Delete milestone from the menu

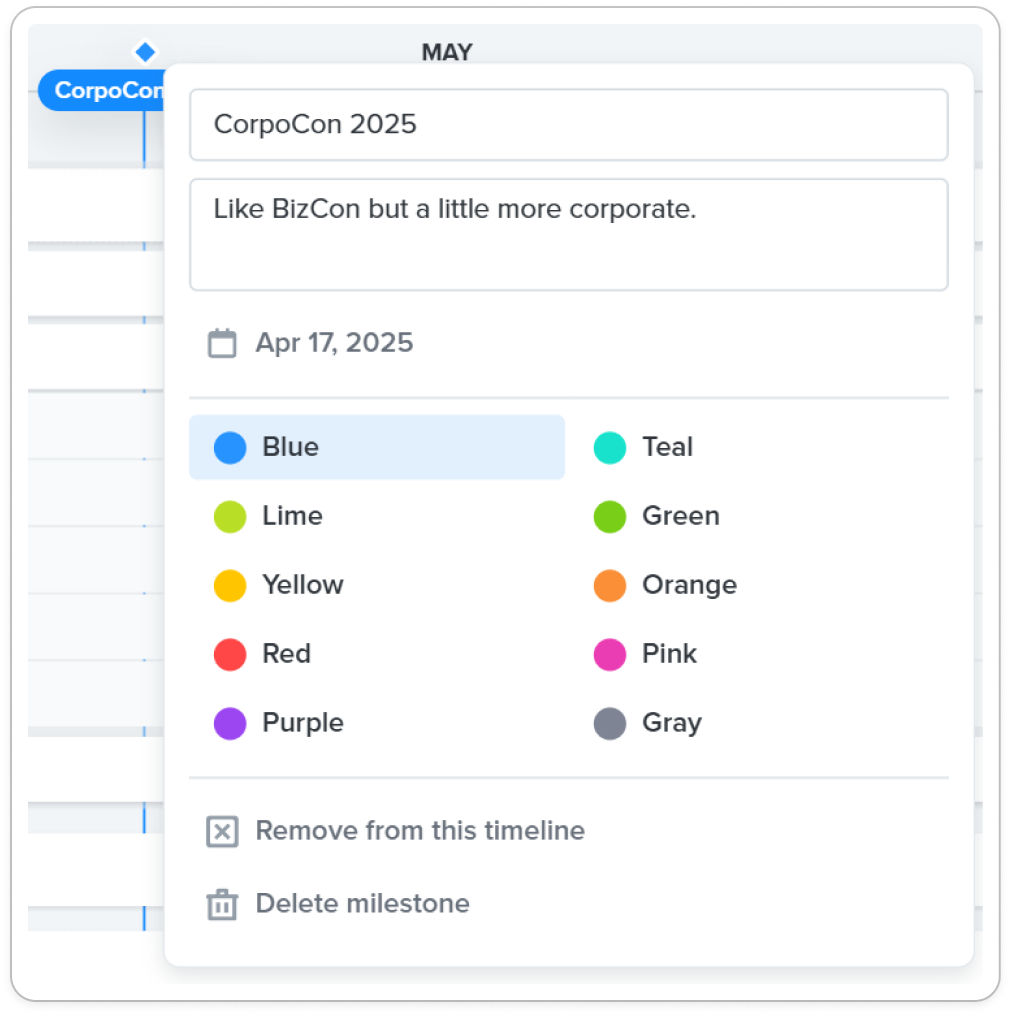click(x=362, y=904)
